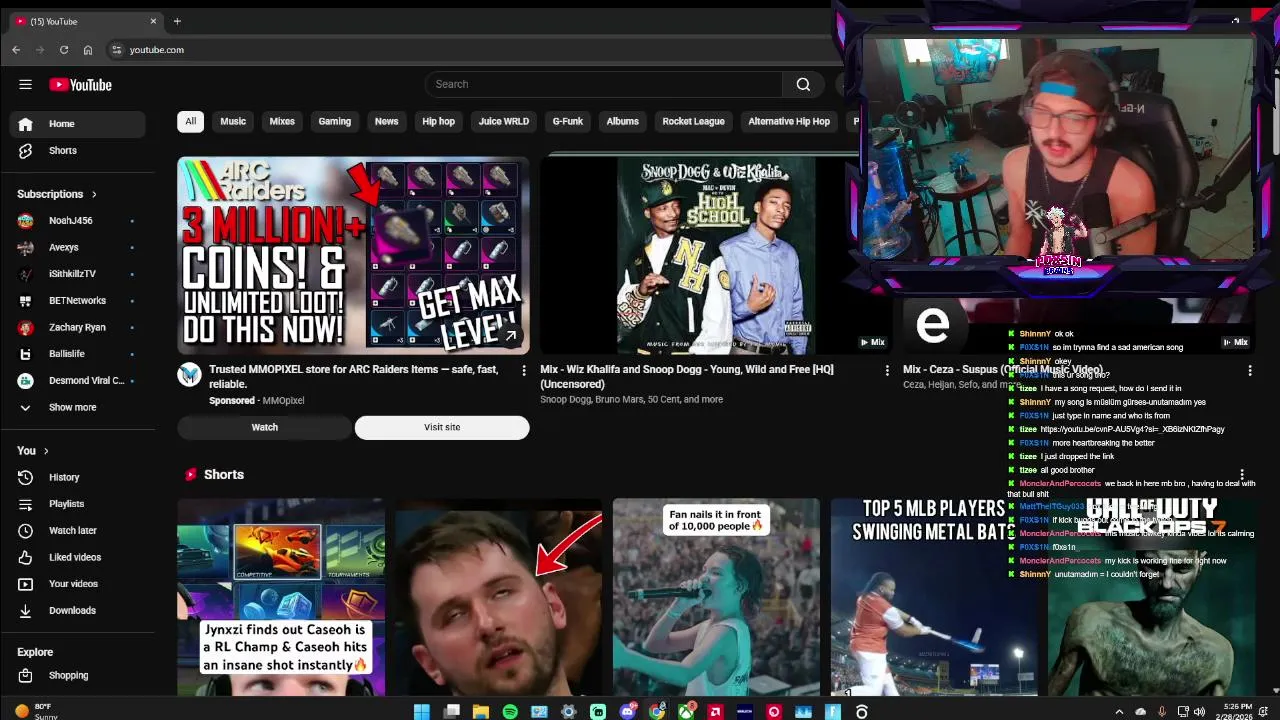Image resolution: width=1280 pixels, height=720 pixels.
Task: Select the G-Funk filter chip
Action: pos(568,121)
